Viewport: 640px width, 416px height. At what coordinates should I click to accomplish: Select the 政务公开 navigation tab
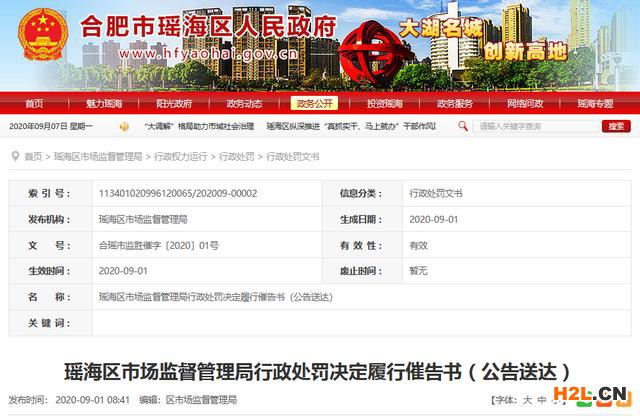tap(315, 103)
